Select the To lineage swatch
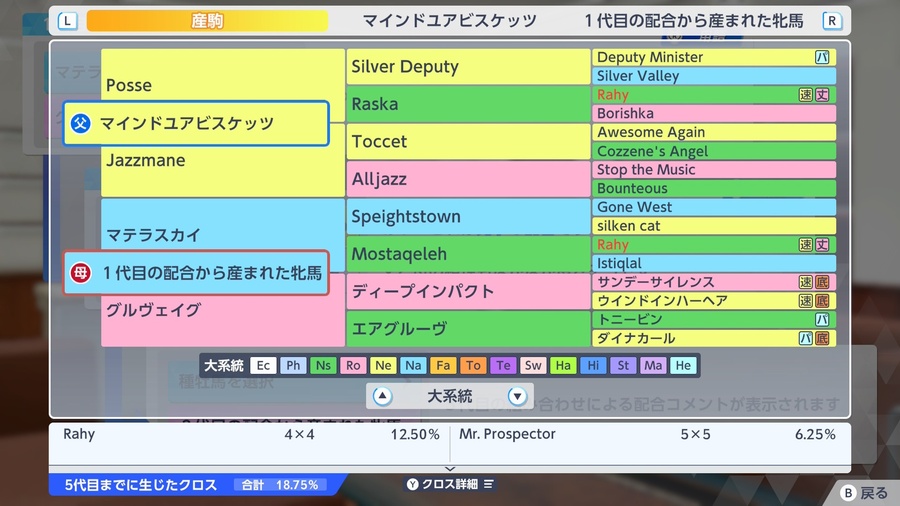The width and height of the screenshot is (900, 506). 473,365
